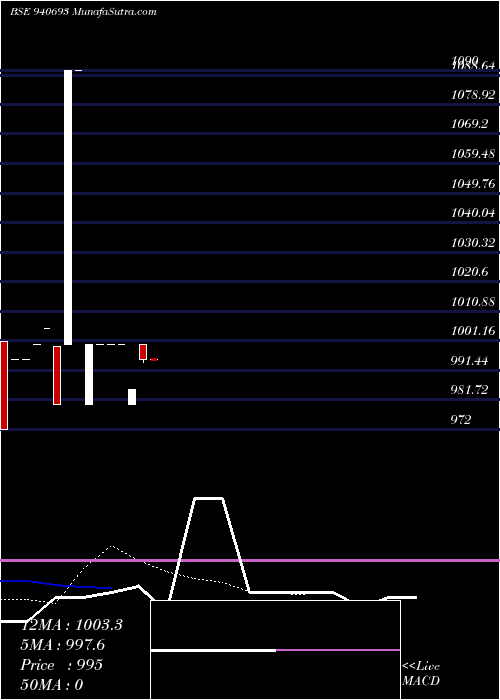Click the 1059.48 price level label

[473, 154]
